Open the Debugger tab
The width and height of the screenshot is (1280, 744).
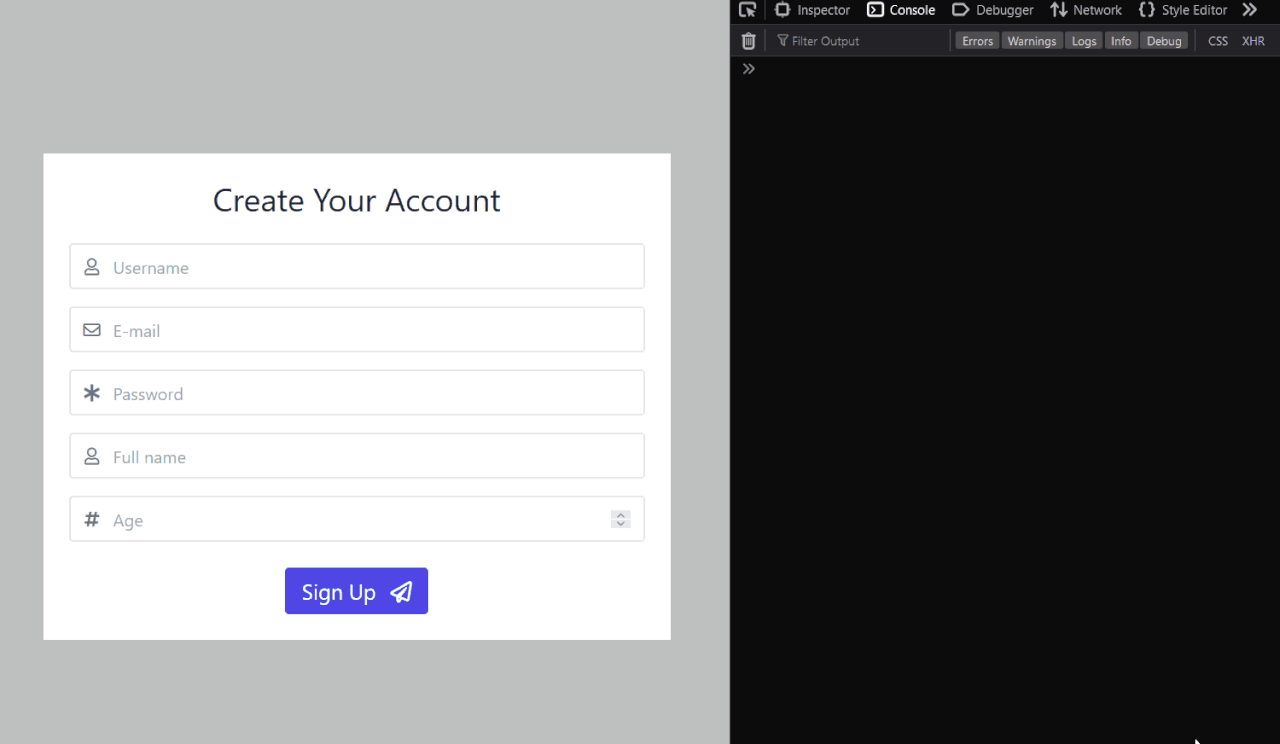[x=992, y=10]
